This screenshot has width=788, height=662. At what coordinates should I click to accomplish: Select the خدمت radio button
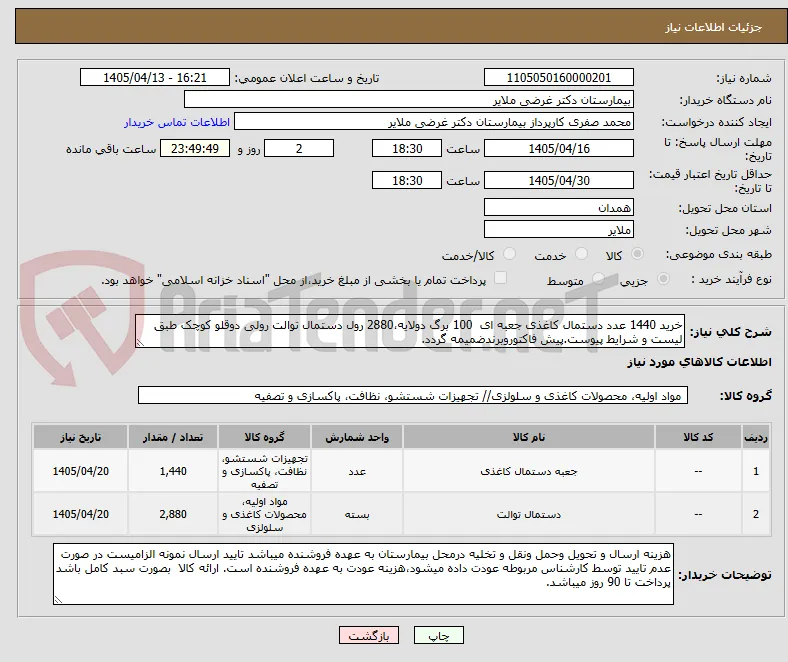click(581, 254)
